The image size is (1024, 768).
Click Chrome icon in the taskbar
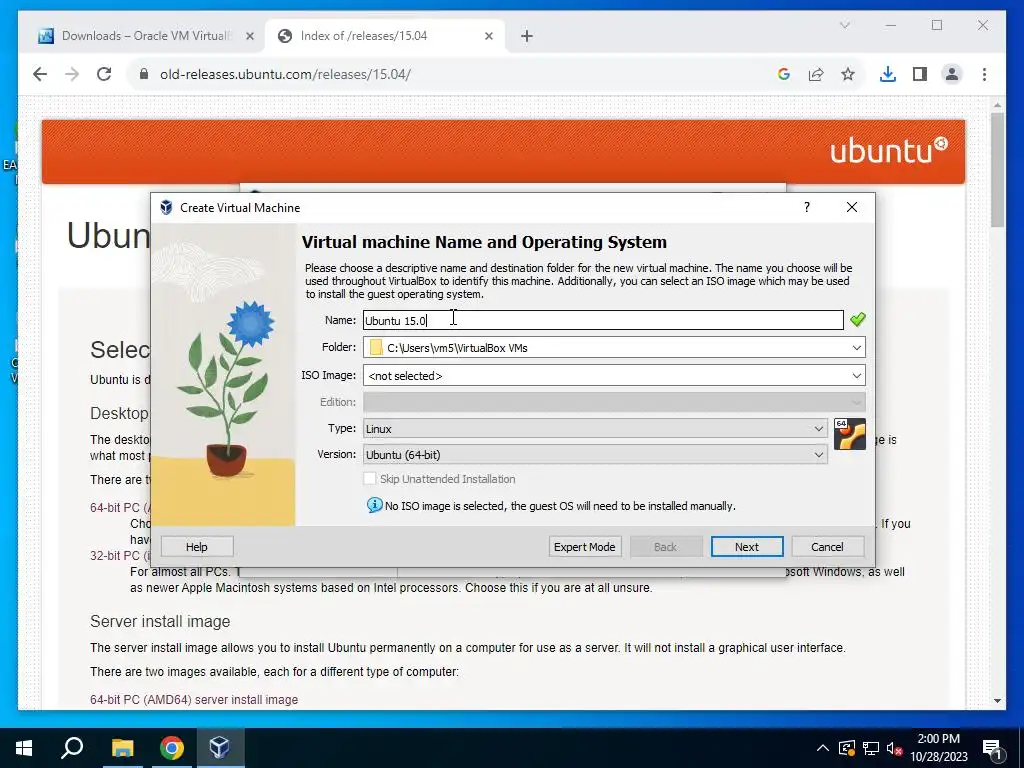pos(171,748)
